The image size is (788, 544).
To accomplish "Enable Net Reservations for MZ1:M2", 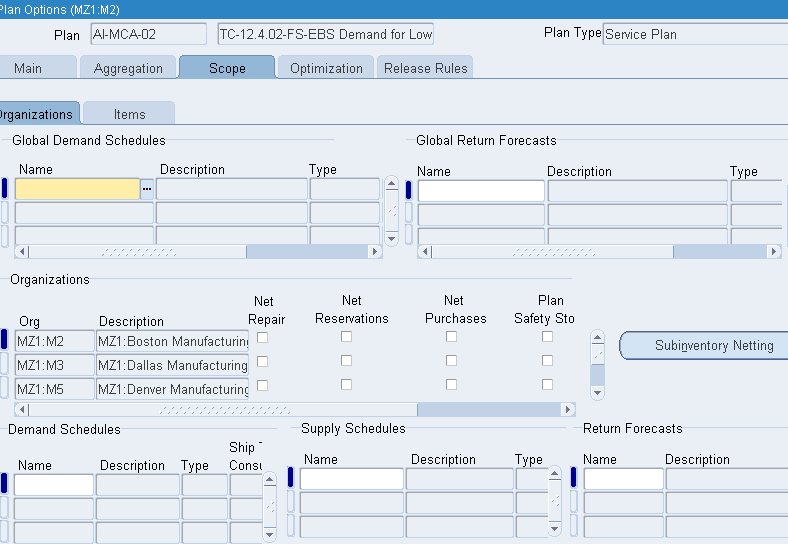I will (x=346, y=336).
